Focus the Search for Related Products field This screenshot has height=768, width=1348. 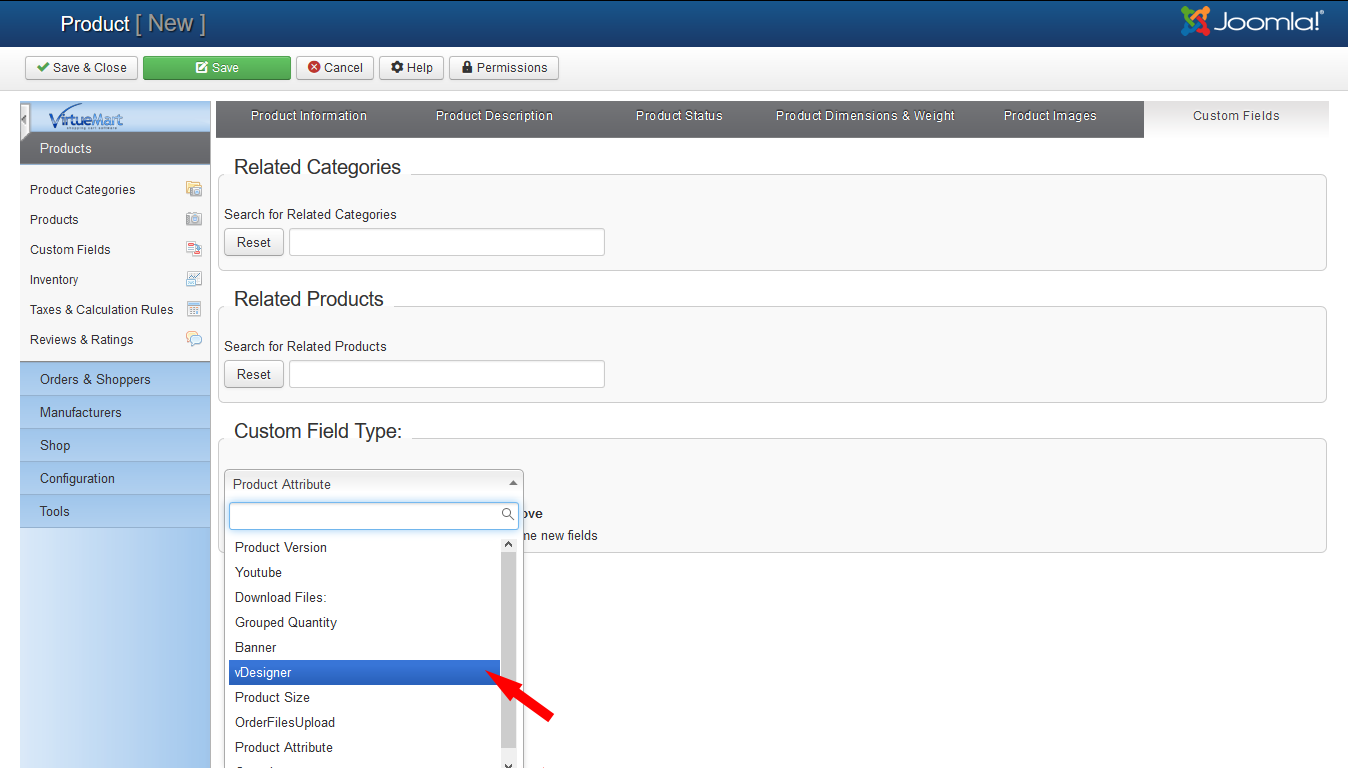[446, 374]
